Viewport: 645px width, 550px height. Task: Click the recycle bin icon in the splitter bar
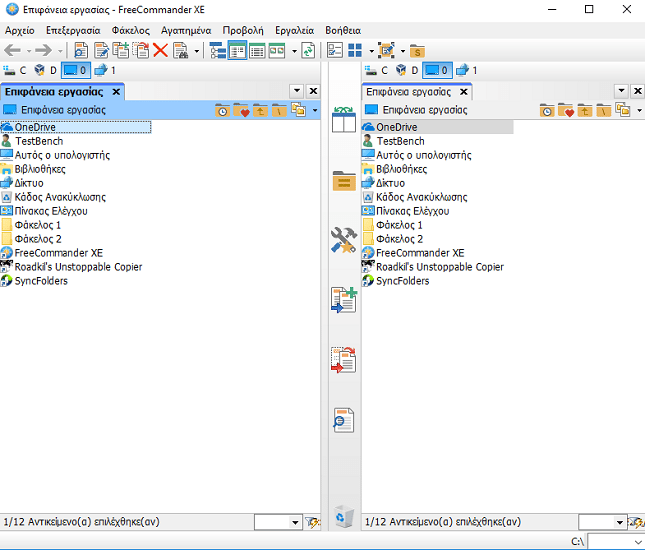click(x=344, y=516)
